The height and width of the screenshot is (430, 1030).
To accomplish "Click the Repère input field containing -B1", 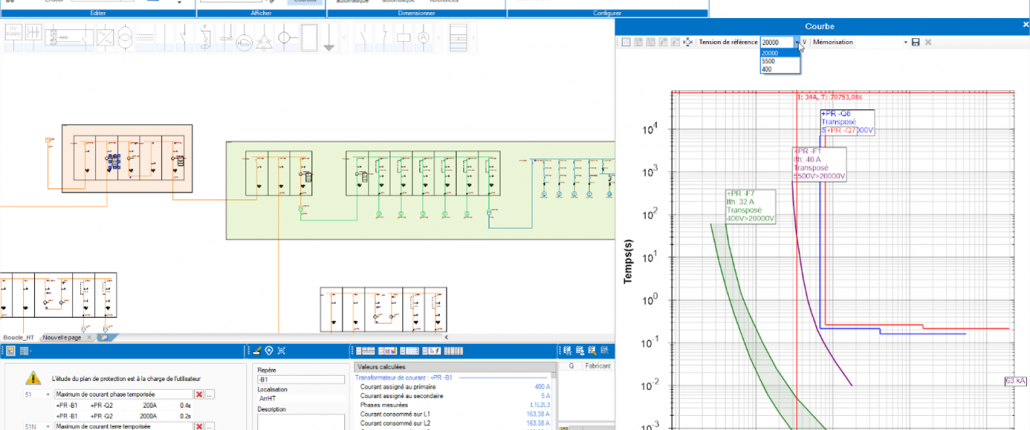I will (301, 379).
